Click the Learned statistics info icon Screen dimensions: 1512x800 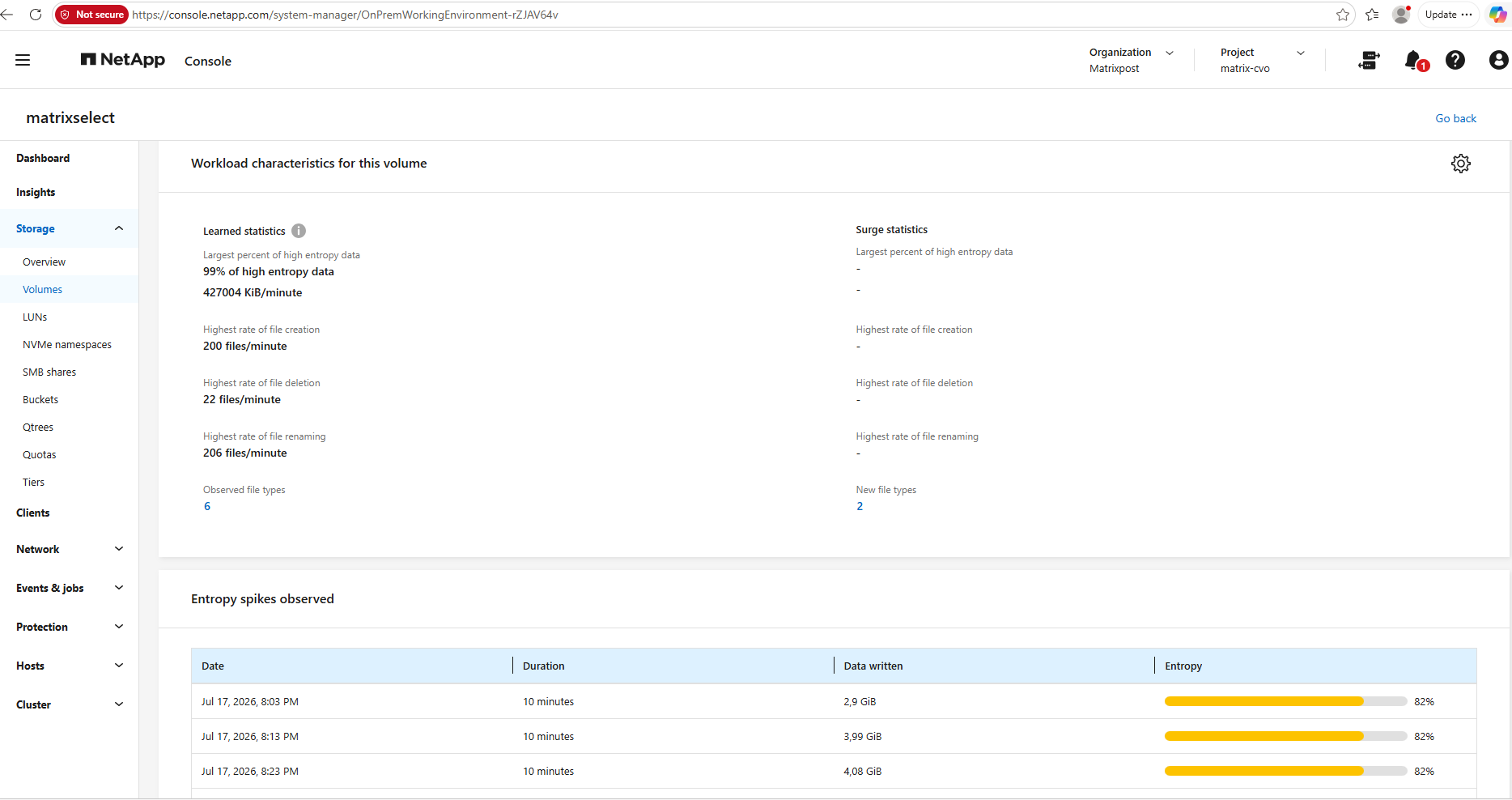tap(299, 231)
